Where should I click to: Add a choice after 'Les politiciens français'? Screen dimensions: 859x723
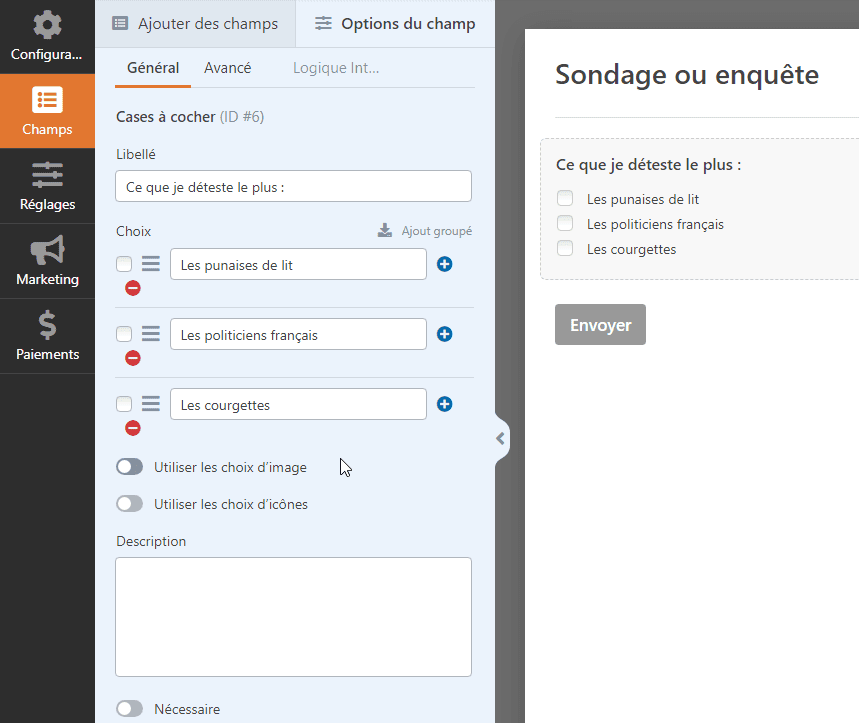point(444,334)
